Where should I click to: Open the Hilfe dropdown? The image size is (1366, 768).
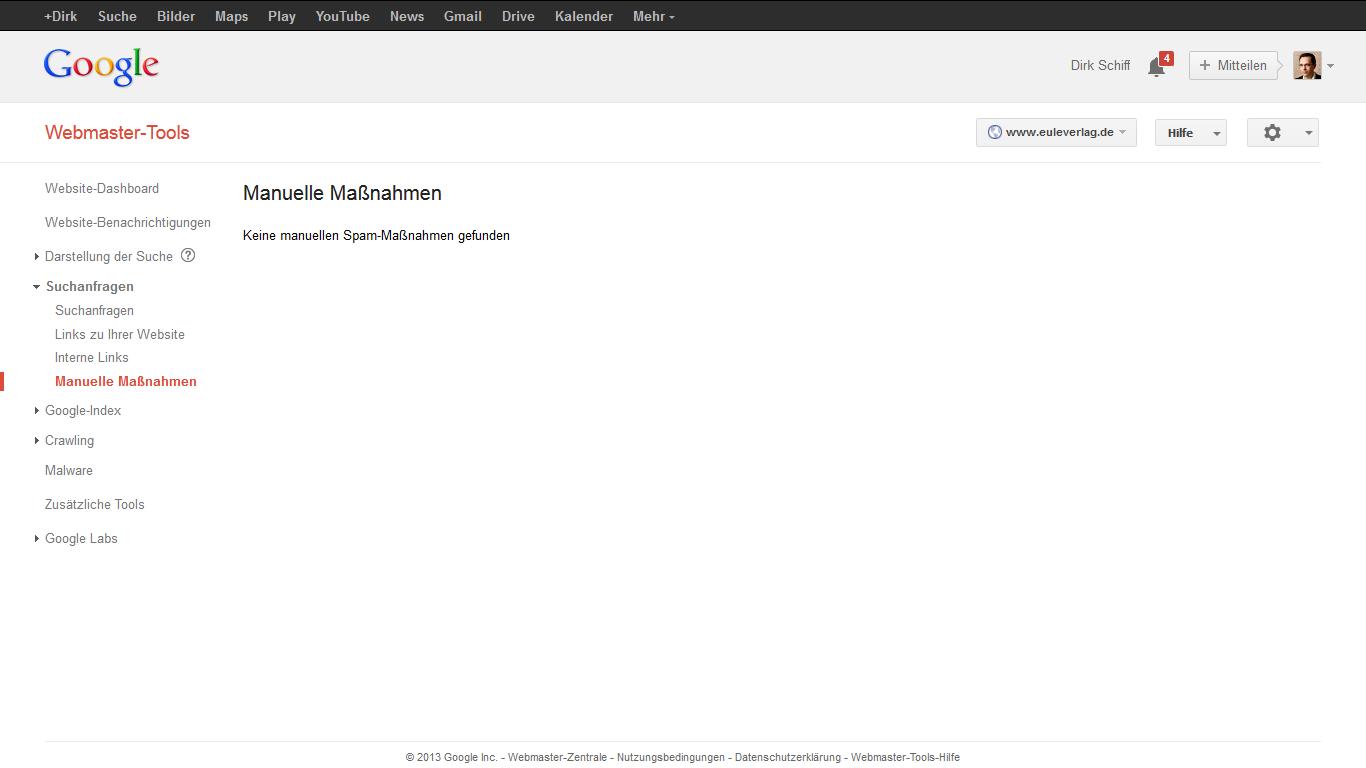pos(1190,132)
